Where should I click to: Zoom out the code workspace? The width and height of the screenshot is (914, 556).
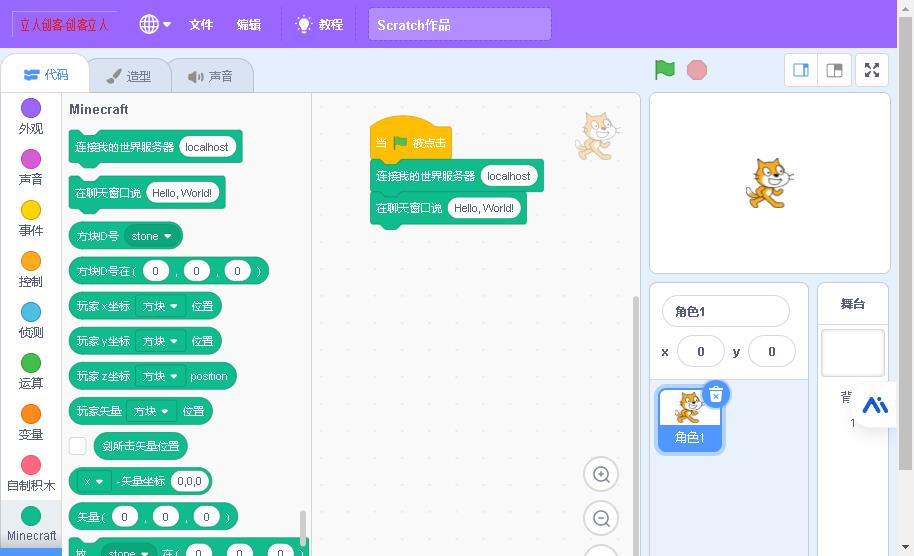601,518
